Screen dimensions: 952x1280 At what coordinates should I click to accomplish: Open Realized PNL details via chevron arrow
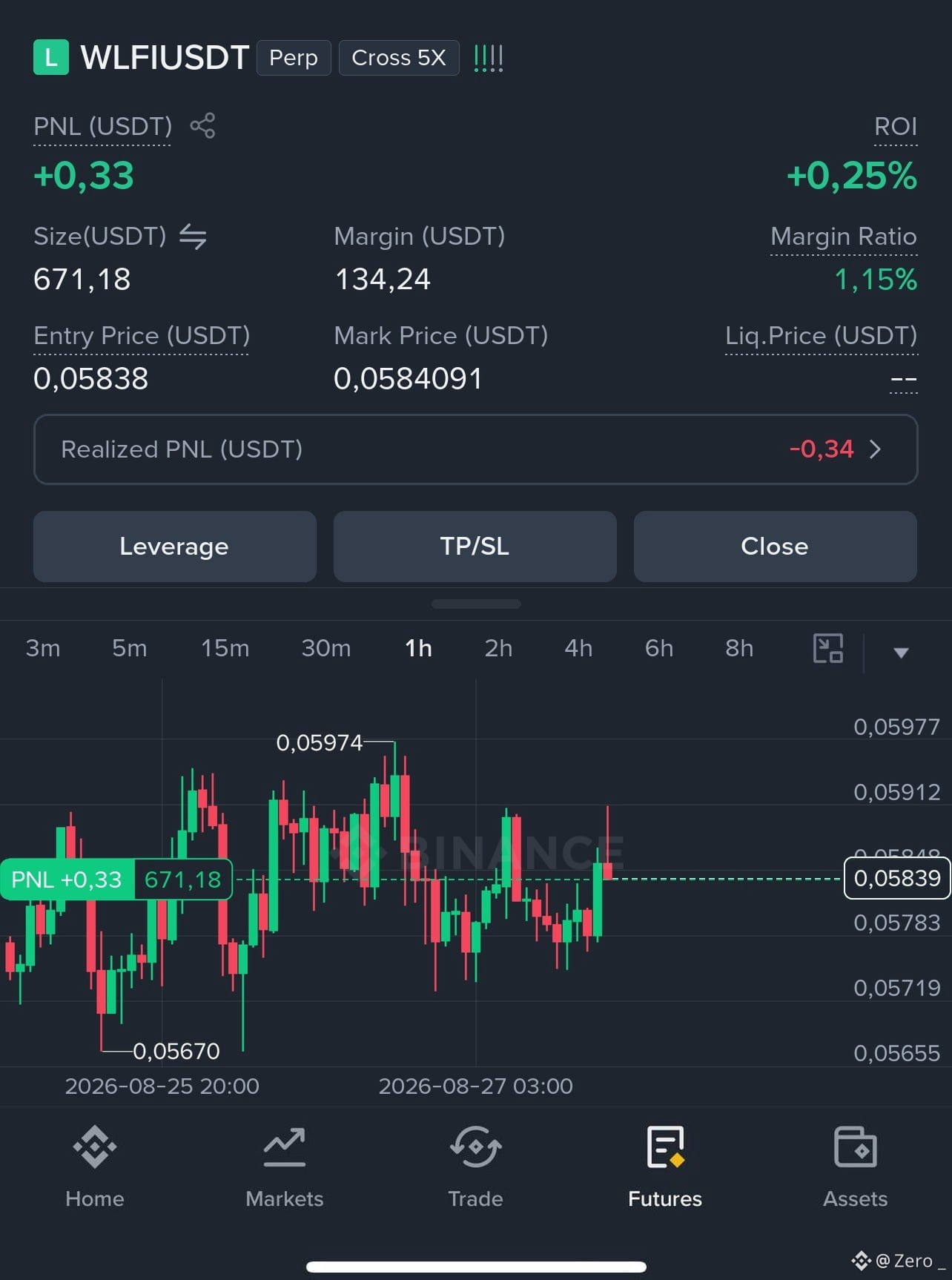click(875, 449)
